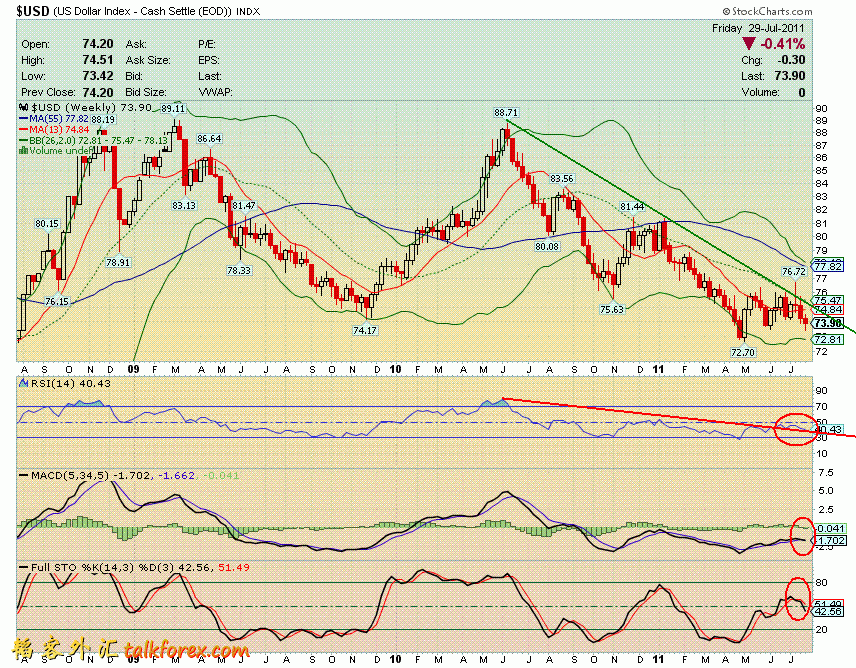The image size is (856, 668).
Task: Select the Low value 73.42
Action: (x=98, y=76)
